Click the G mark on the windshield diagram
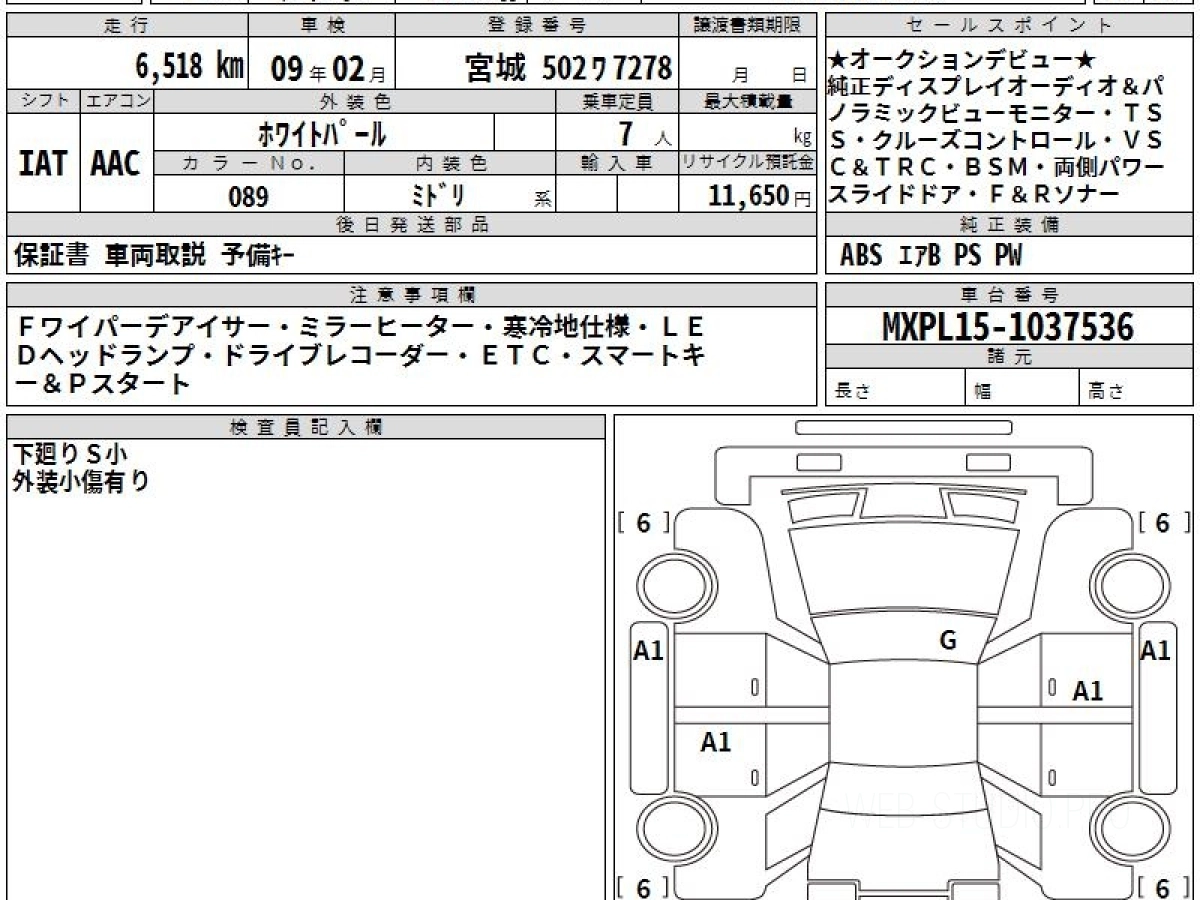The width and height of the screenshot is (1200, 900). click(948, 641)
